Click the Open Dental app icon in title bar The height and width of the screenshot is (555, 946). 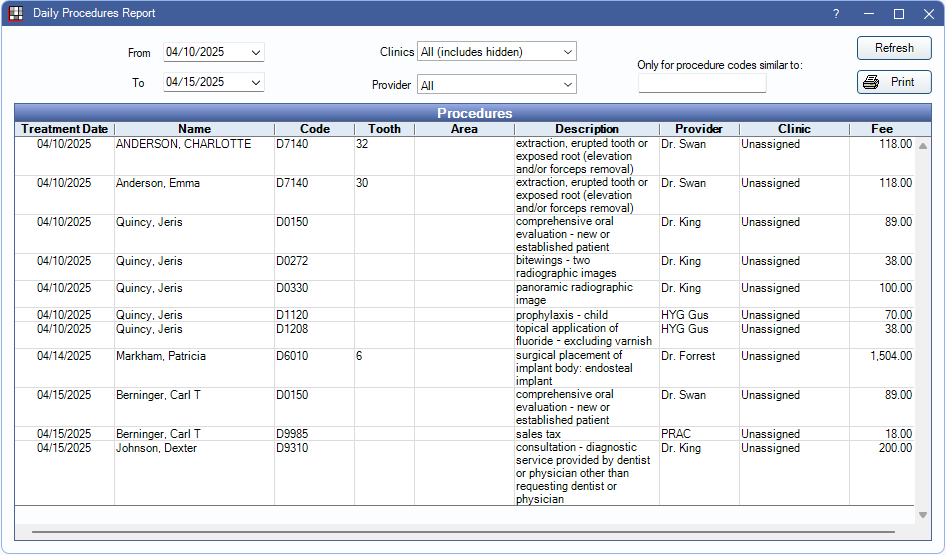pos(15,14)
